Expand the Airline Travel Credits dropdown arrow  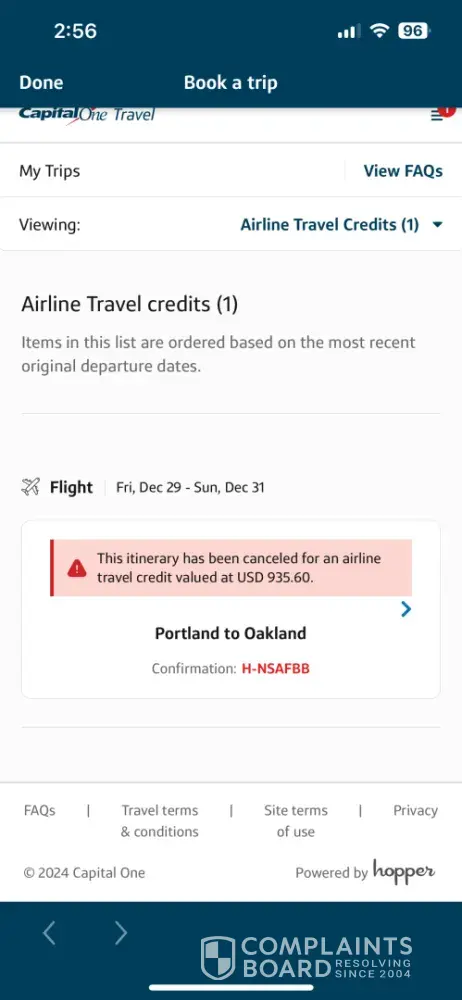pyautogui.click(x=437, y=224)
